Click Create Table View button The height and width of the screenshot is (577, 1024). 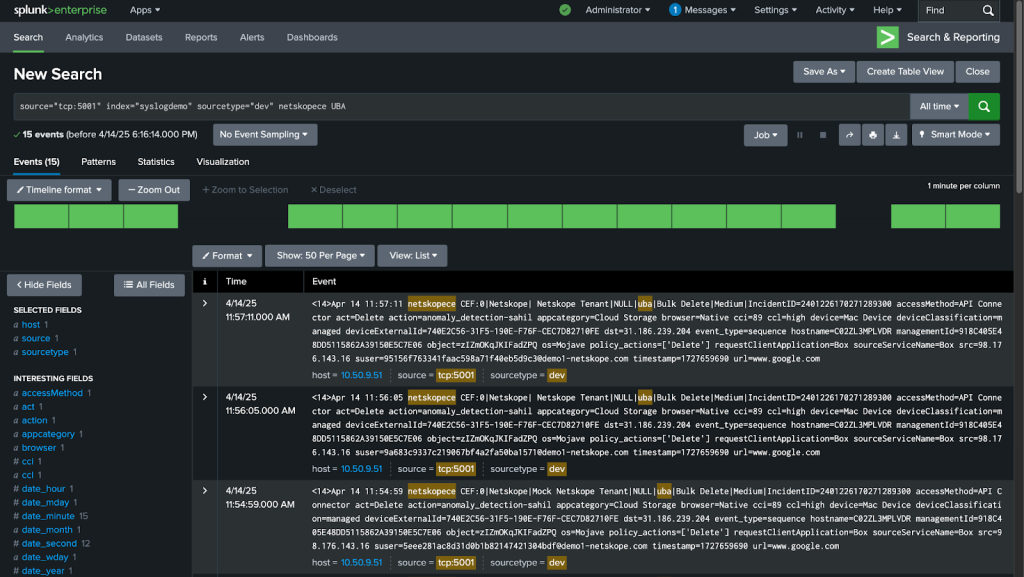905,72
